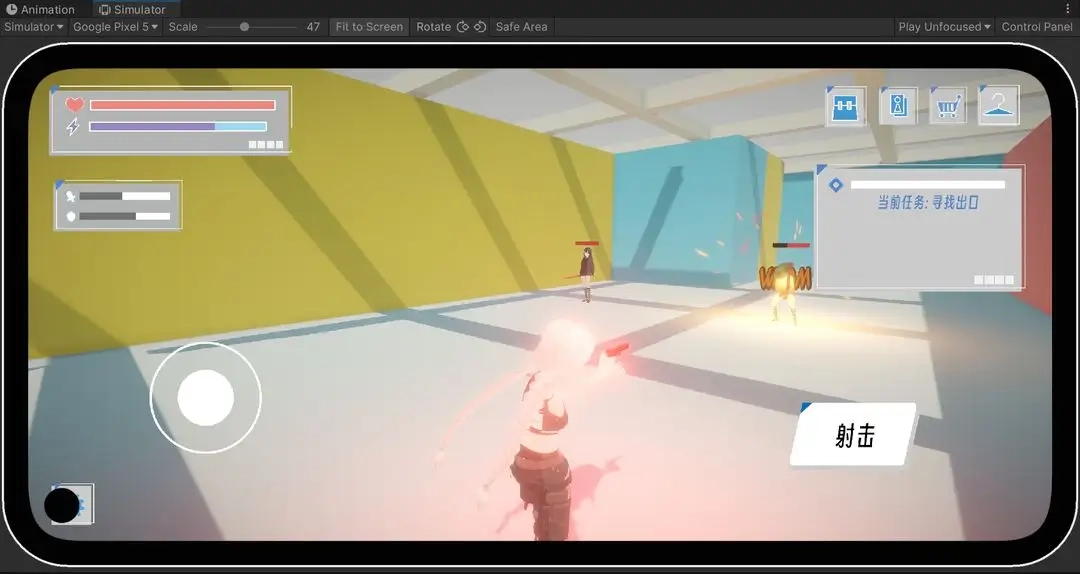Open the shopping cart shop icon
Viewport: 1080px width, 574px height.
pos(948,106)
